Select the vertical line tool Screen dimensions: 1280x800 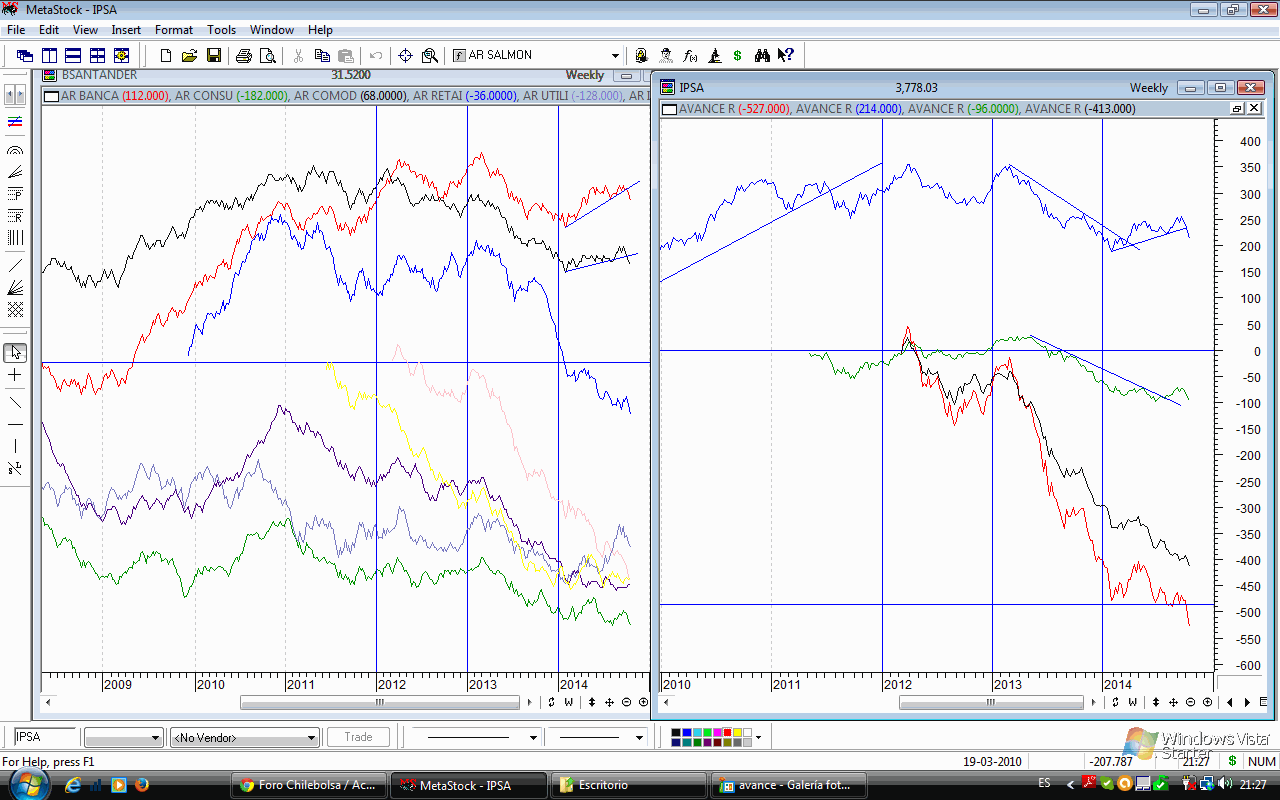coord(15,446)
